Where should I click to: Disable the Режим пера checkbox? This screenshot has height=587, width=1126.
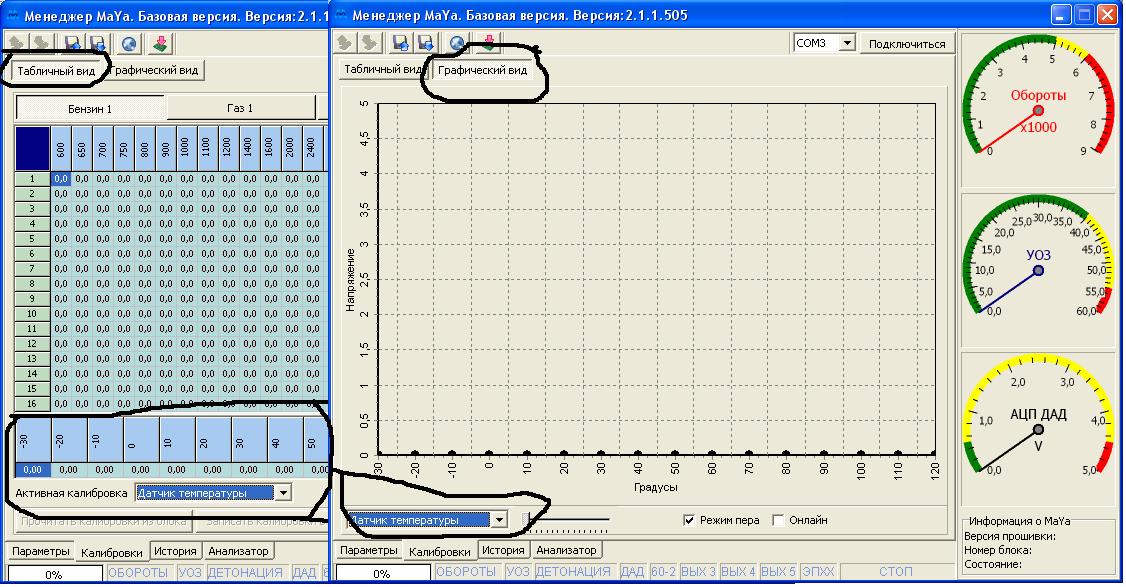click(x=688, y=520)
